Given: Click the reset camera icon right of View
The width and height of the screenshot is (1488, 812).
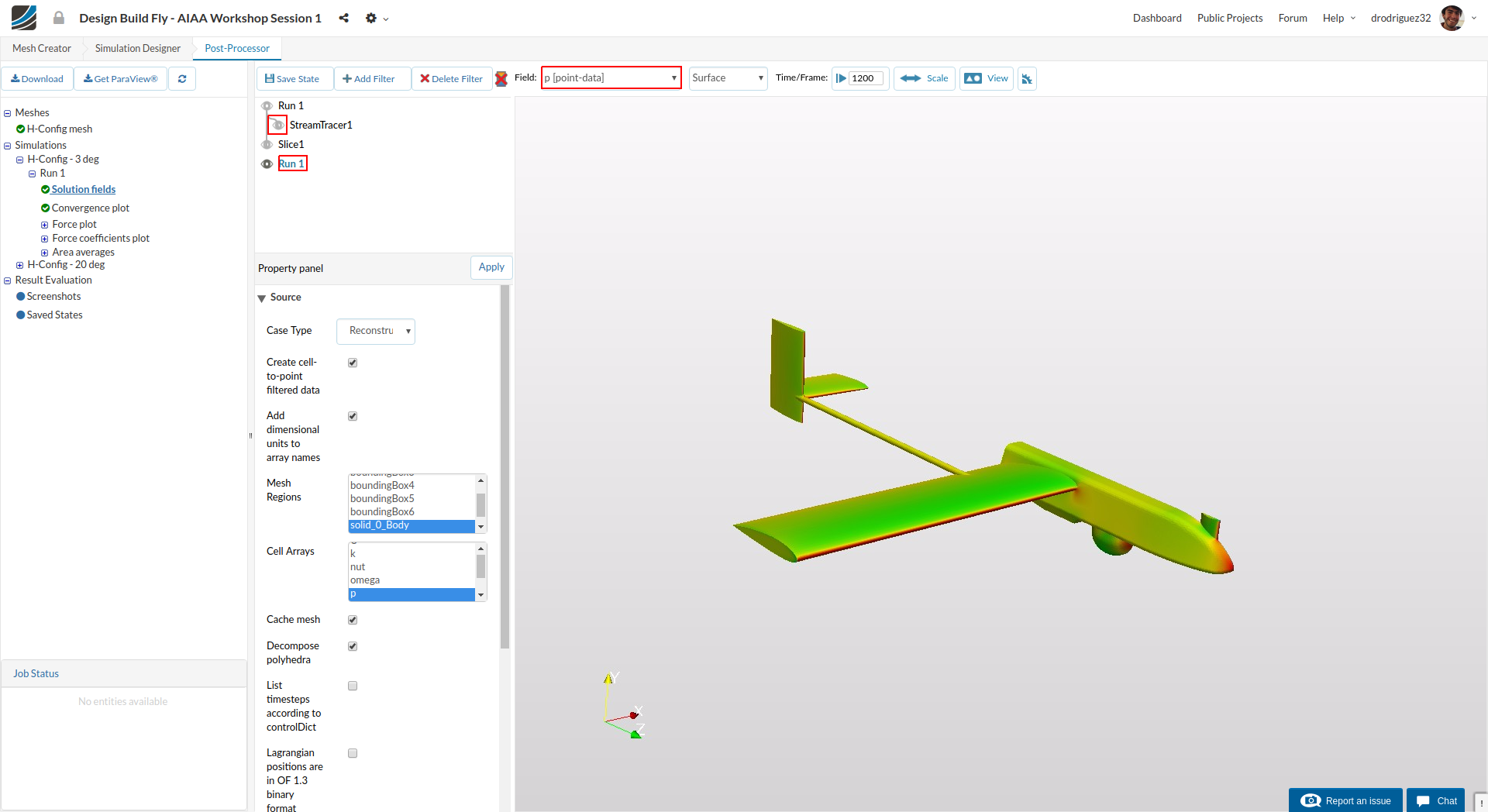Looking at the screenshot, I should coord(1027,78).
